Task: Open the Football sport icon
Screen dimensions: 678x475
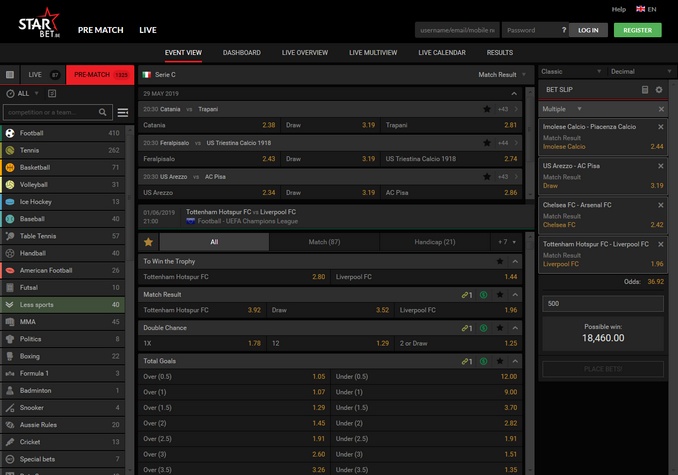Action: (10, 133)
